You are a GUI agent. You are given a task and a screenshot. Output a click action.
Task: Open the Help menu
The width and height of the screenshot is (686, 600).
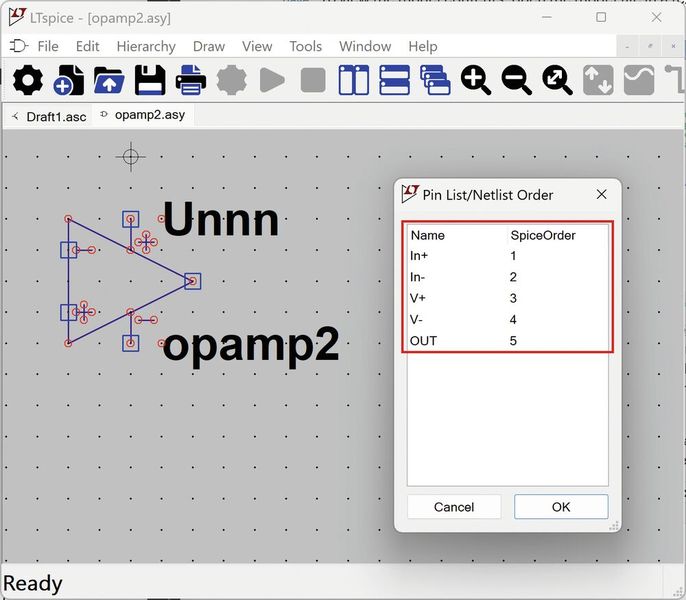[423, 46]
